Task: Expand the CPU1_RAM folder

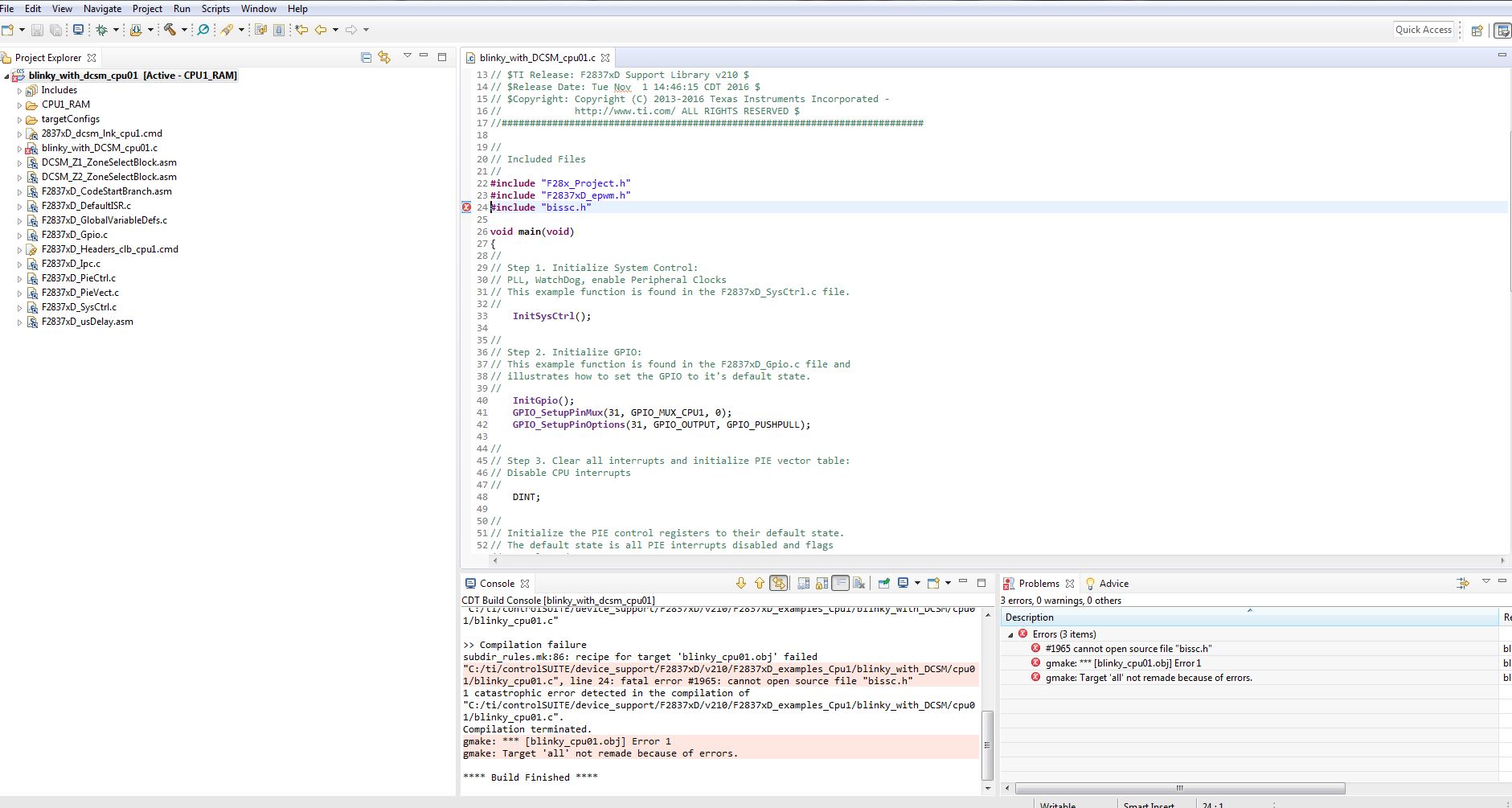Action: [19, 105]
